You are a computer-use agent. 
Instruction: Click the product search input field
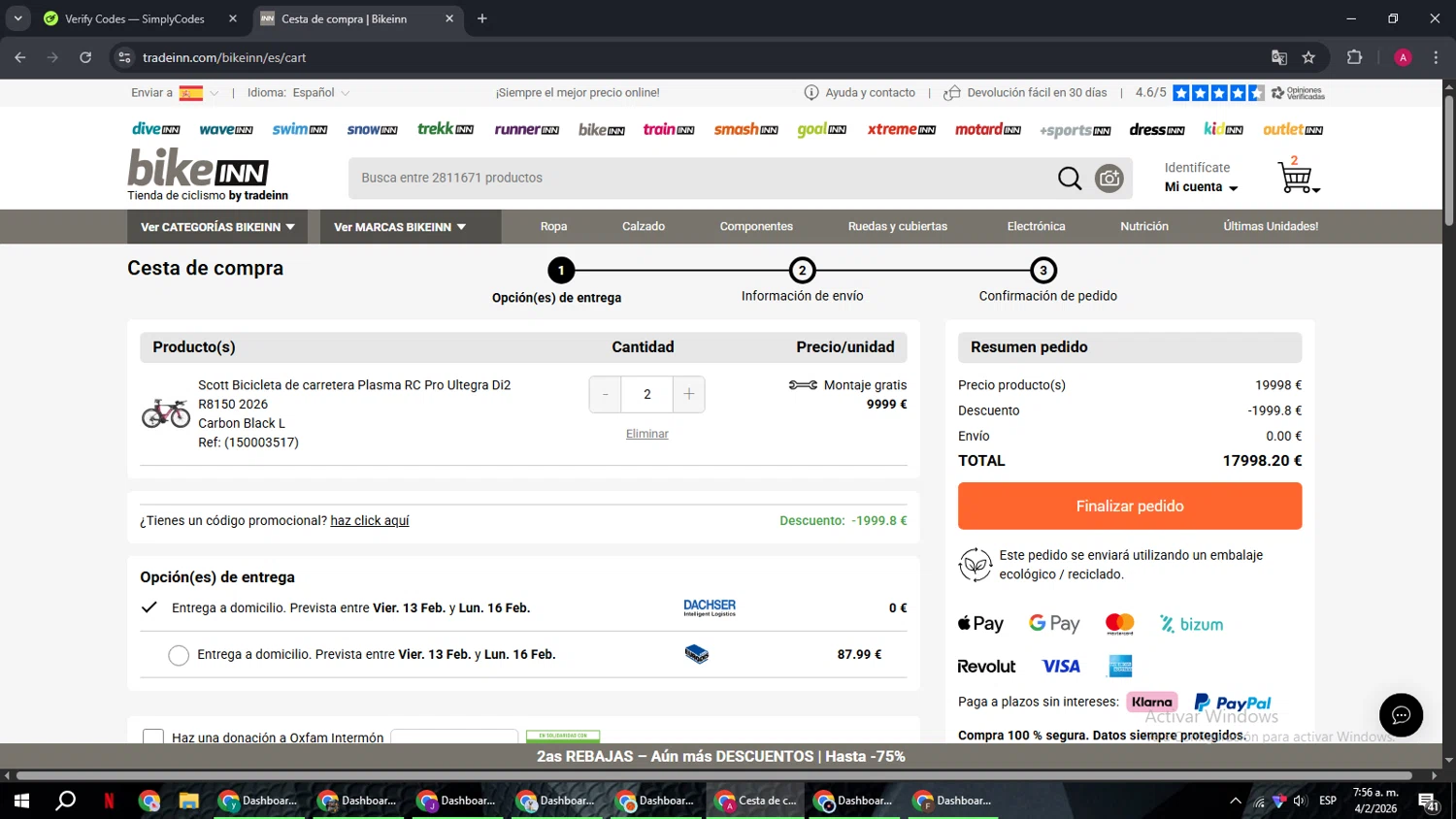pyautogui.click(x=704, y=179)
